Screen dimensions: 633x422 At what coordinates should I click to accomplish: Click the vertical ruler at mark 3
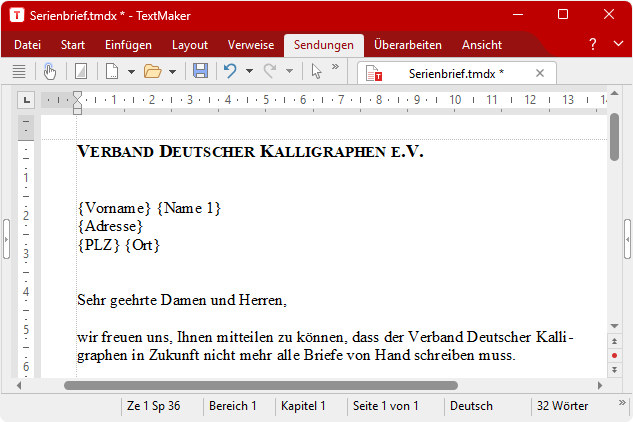(26, 254)
